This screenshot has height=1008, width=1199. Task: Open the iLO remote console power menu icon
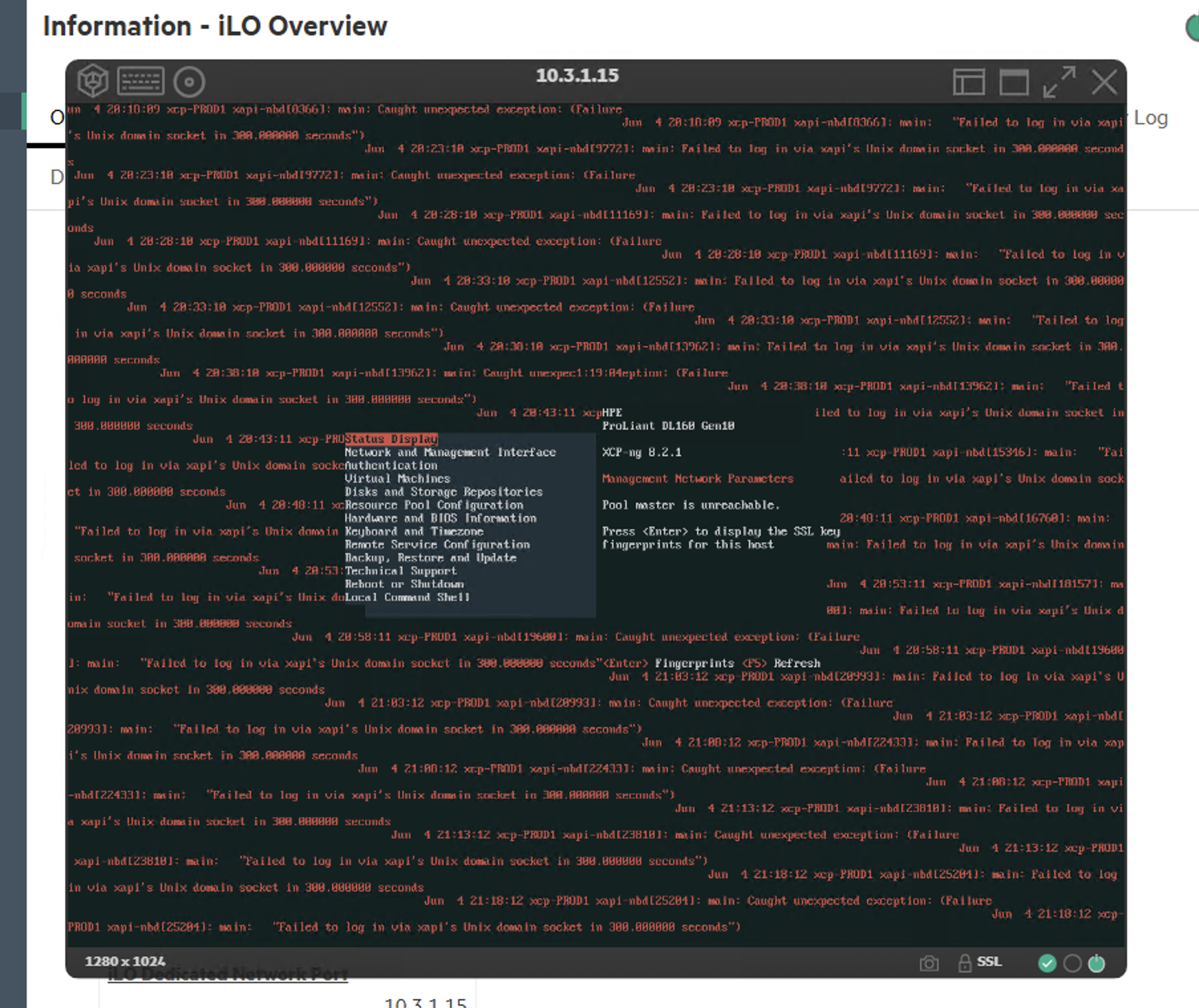pos(92,82)
